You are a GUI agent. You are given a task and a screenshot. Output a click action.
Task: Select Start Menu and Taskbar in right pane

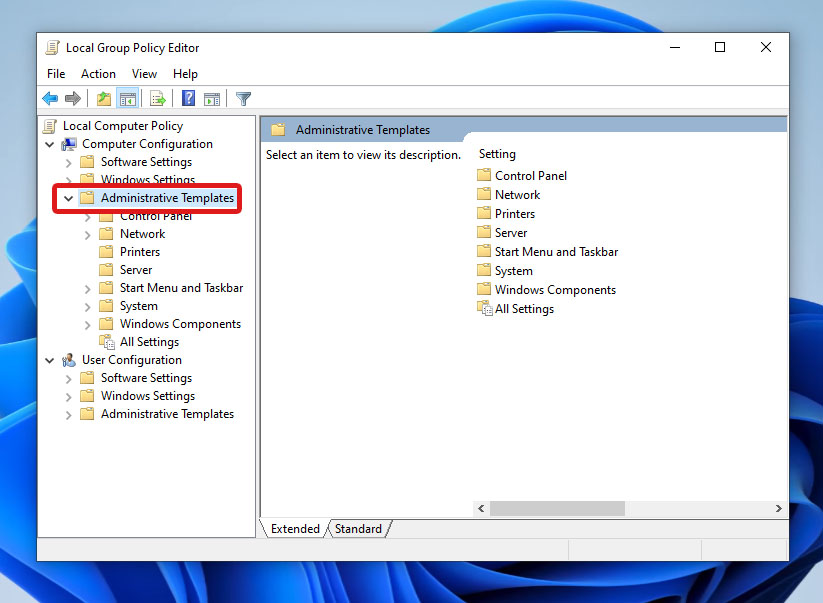coord(556,252)
